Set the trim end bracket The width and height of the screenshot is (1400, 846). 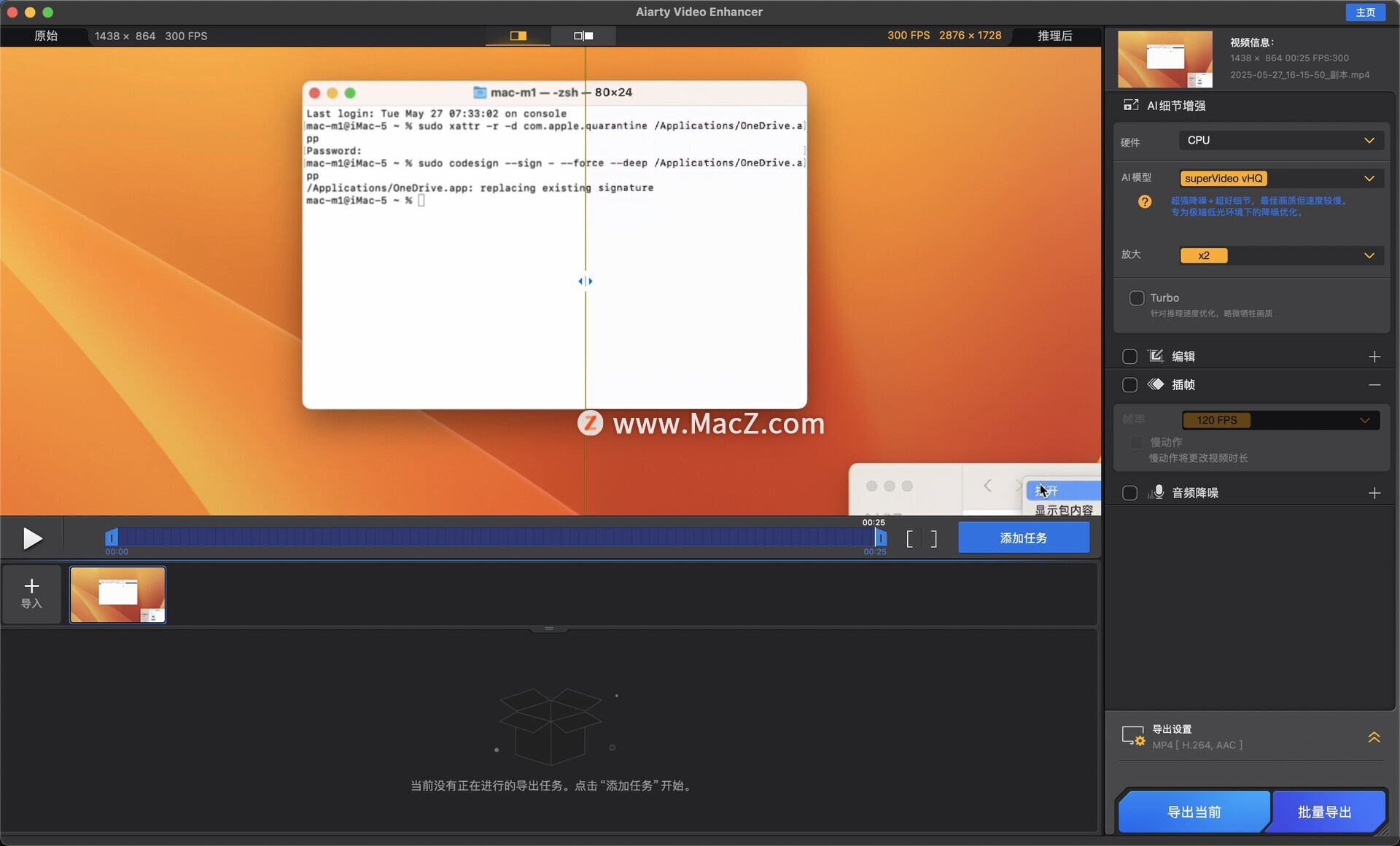tap(934, 539)
